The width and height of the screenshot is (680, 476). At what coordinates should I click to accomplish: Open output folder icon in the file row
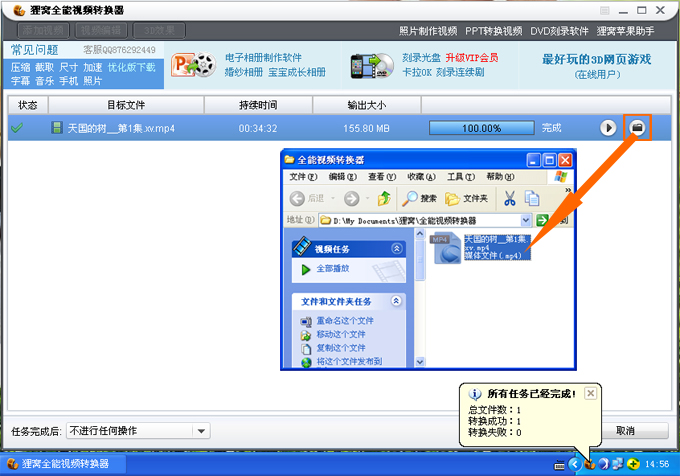637,128
